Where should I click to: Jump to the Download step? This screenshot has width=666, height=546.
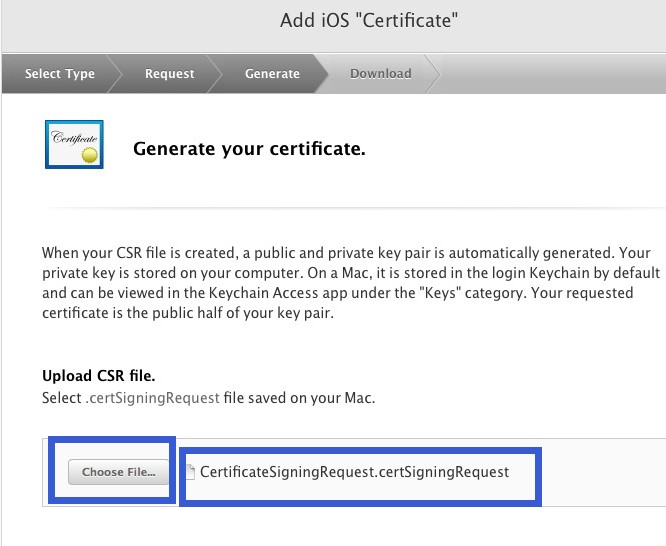coord(380,73)
